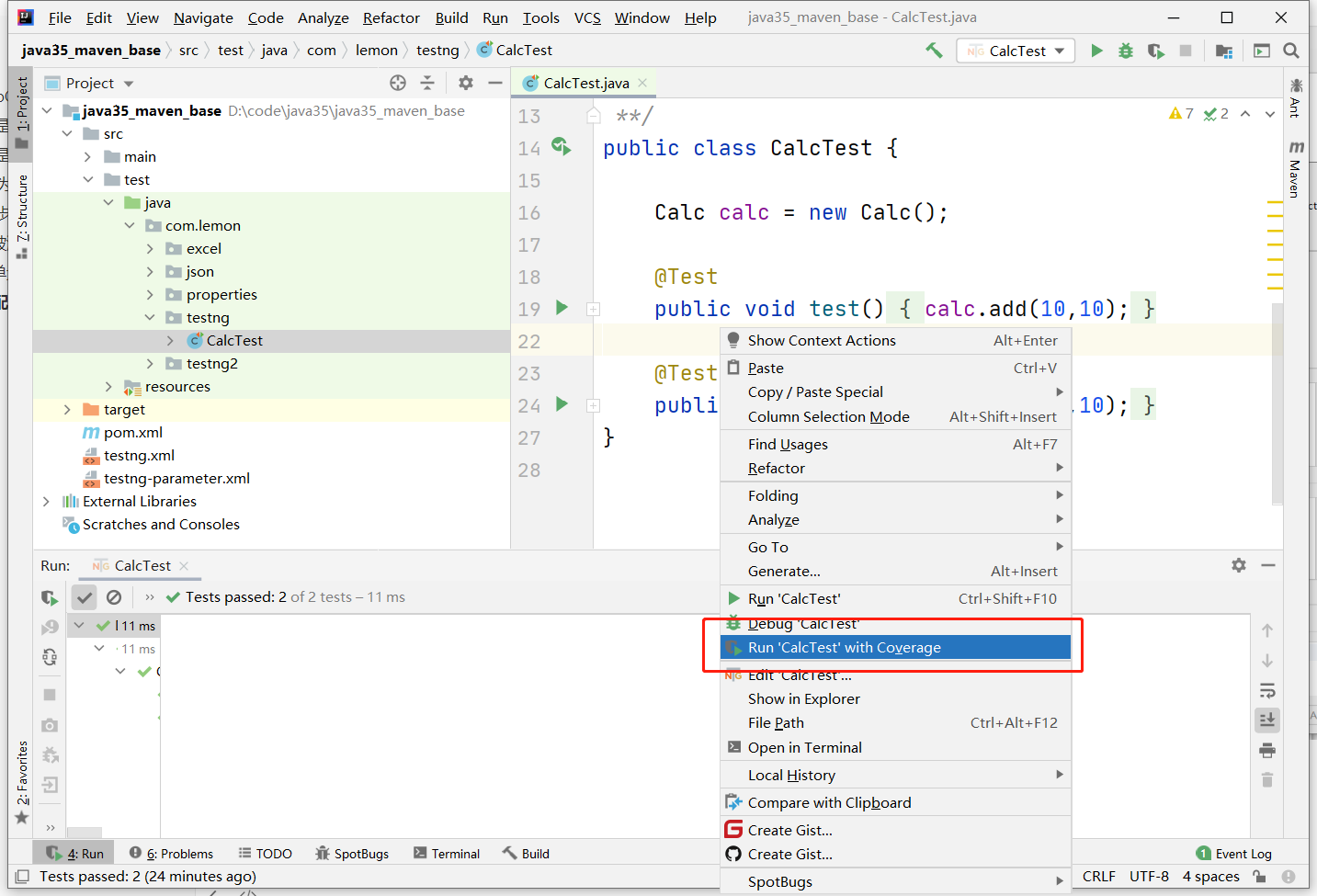1317x896 pixels.
Task: Click the Debug bug icon in top toolbar
Action: (x=1126, y=51)
